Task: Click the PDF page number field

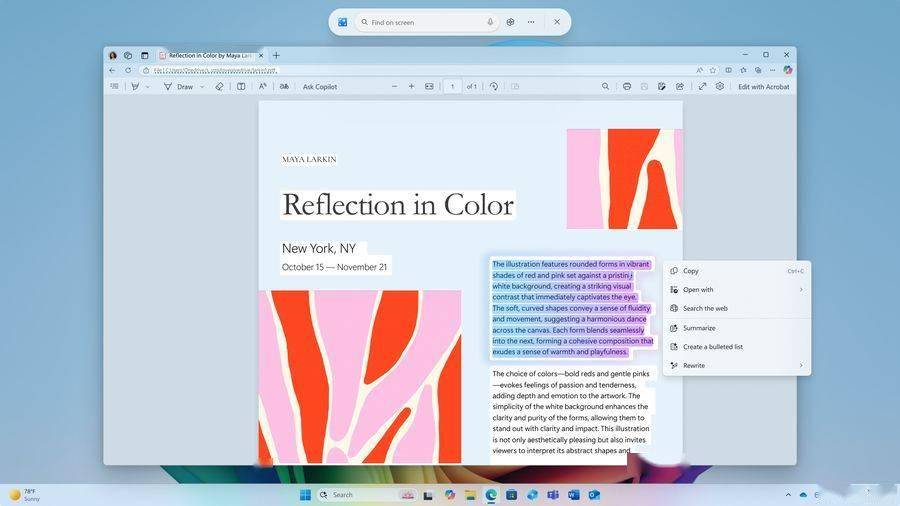Action: coord(452,87)
